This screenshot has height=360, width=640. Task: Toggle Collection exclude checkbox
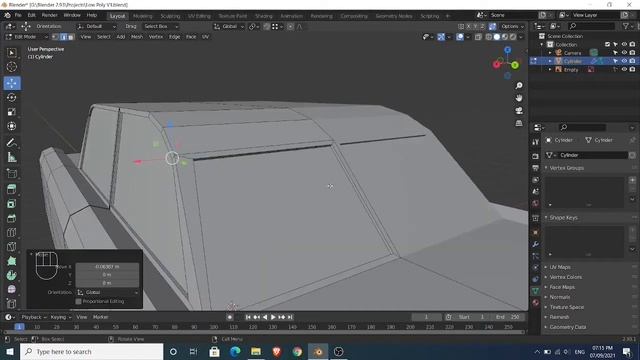pyautogui.click(x=607, y=44)
